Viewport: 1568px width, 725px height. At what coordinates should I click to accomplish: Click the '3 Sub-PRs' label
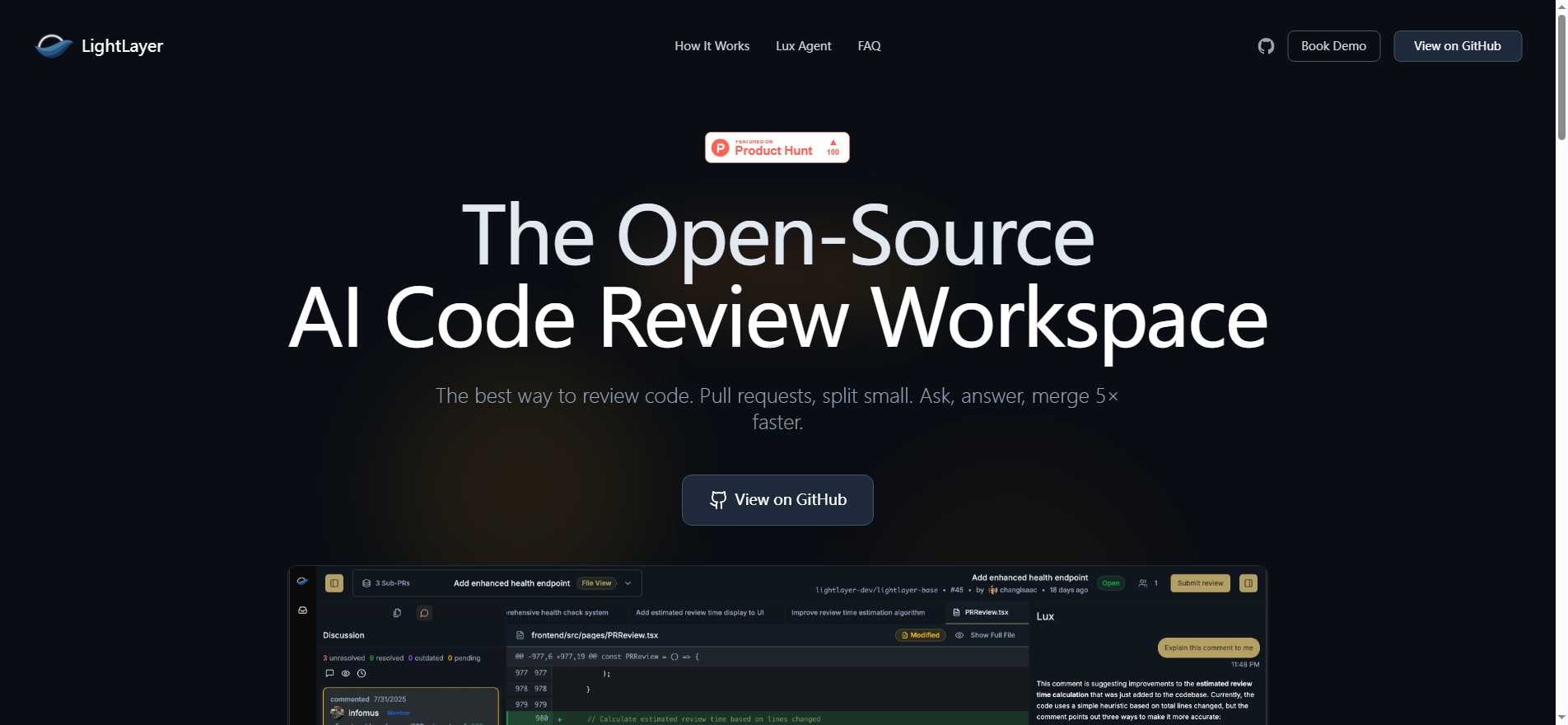click(392, 583)
